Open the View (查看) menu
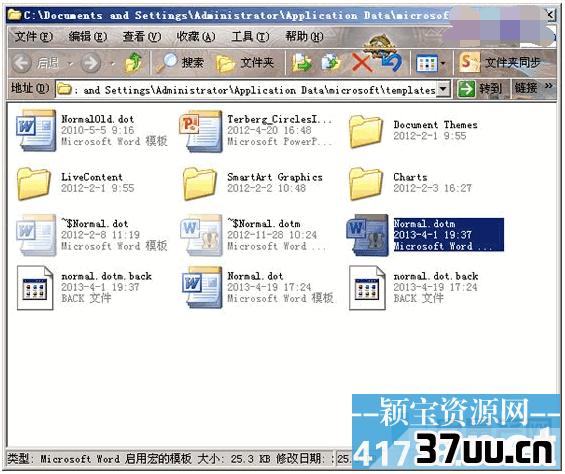The image size is (565, 474). tap(142, 36)
